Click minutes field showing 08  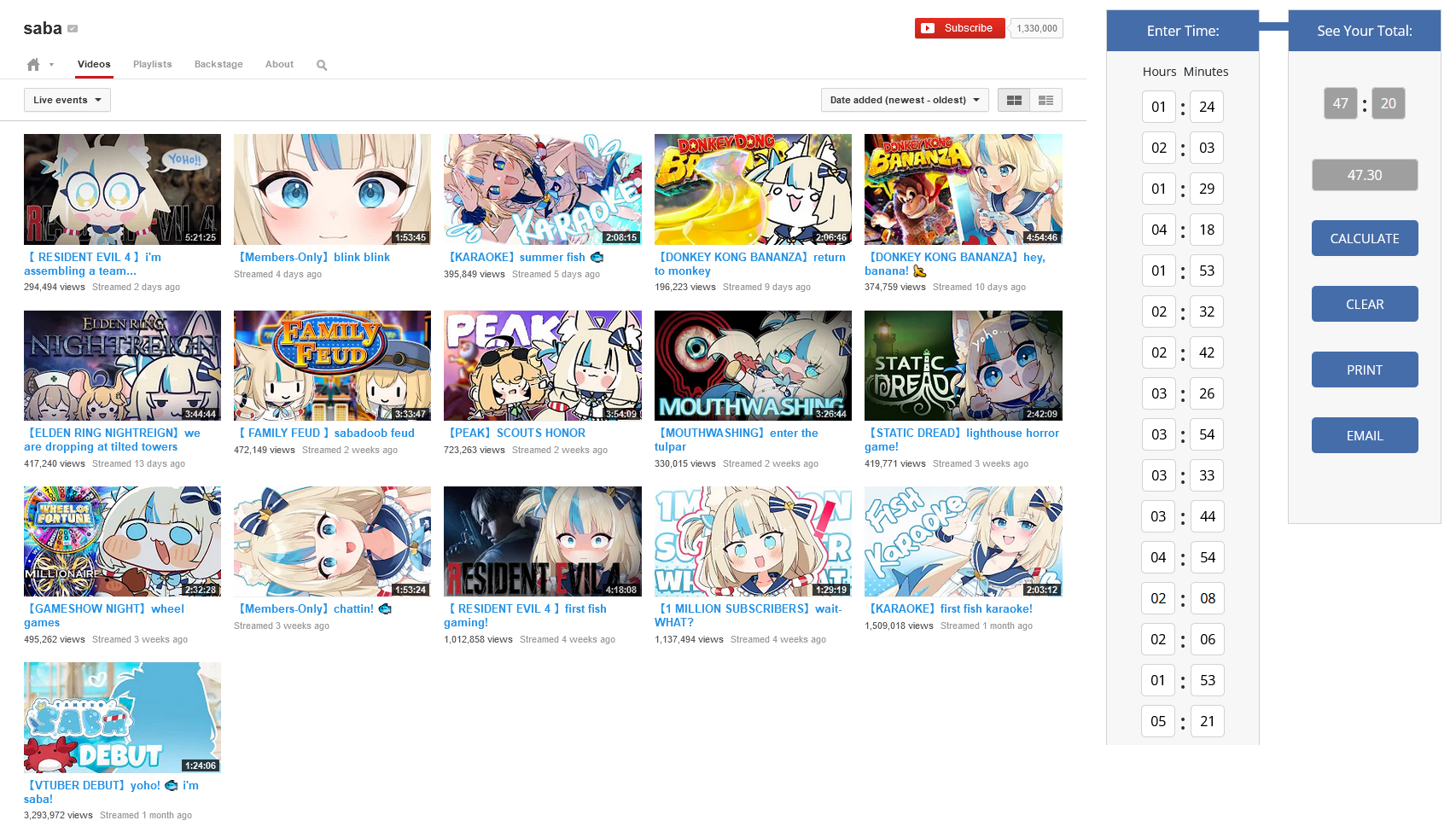(1207, 598)
